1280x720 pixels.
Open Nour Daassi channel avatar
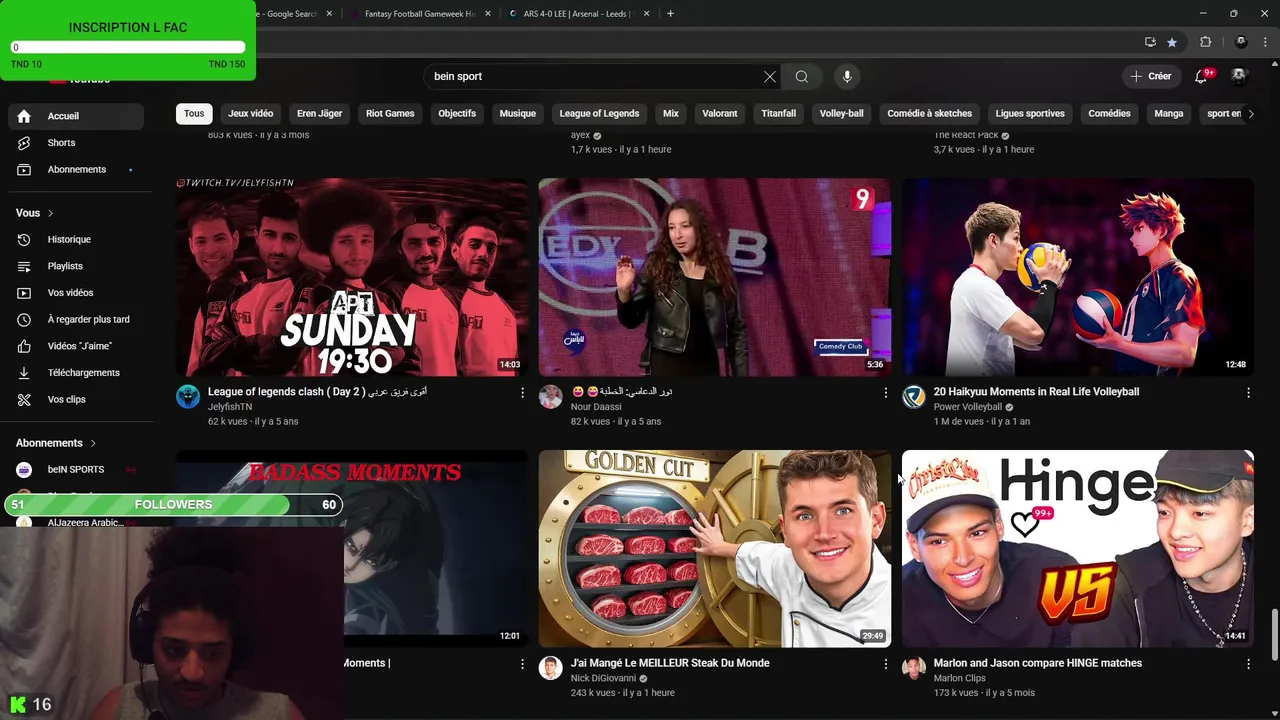coord(551,397)
